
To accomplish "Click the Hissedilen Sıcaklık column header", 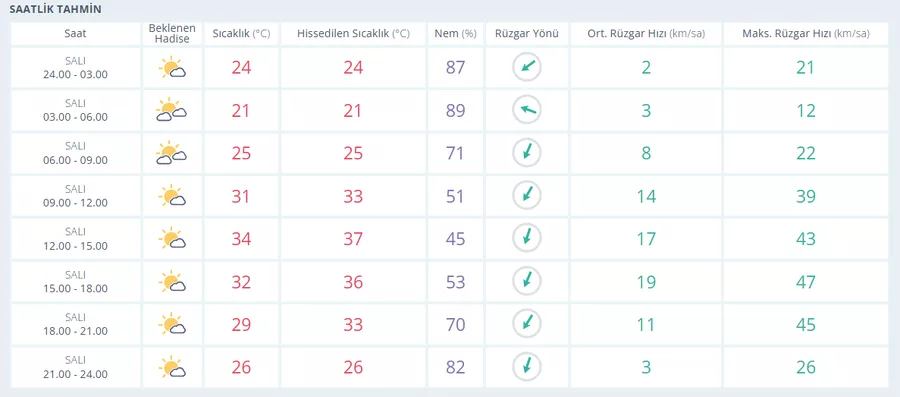I will 353,33.
